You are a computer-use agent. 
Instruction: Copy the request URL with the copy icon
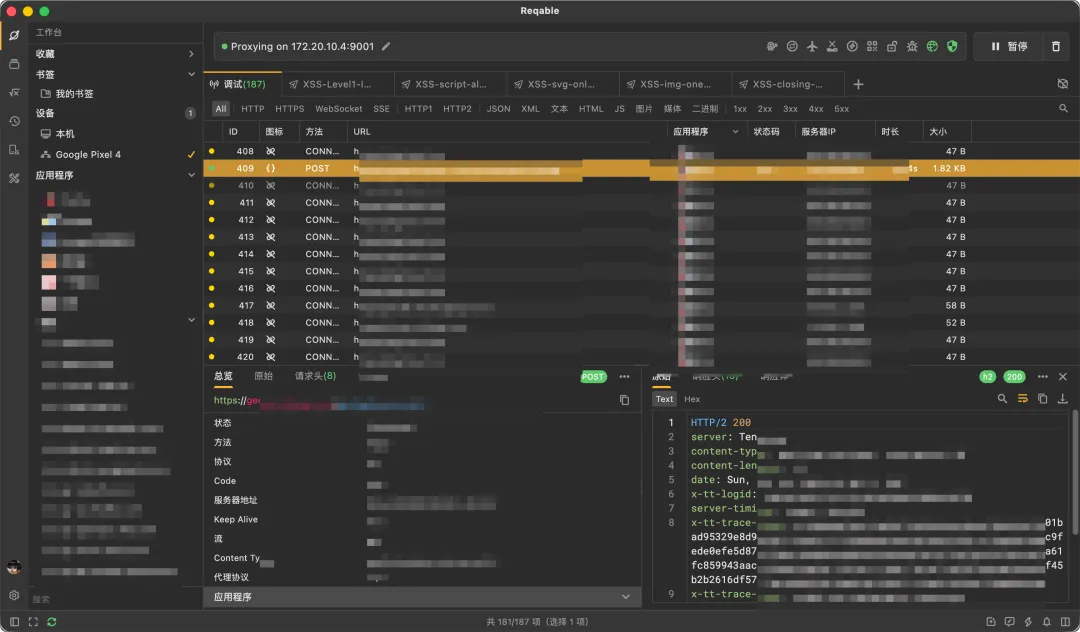pos(624,400)
